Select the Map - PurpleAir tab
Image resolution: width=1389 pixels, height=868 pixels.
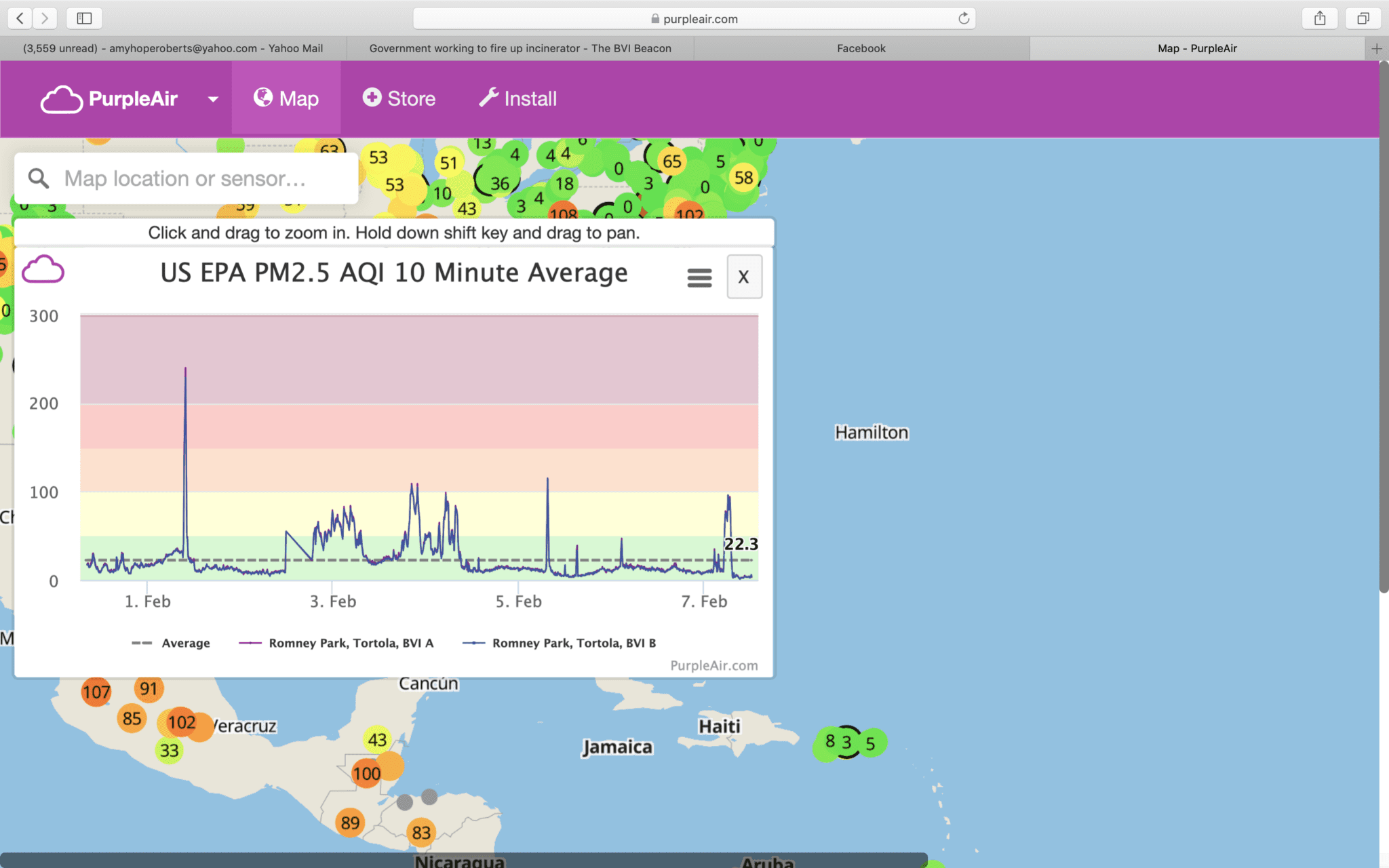[1197, 48]
